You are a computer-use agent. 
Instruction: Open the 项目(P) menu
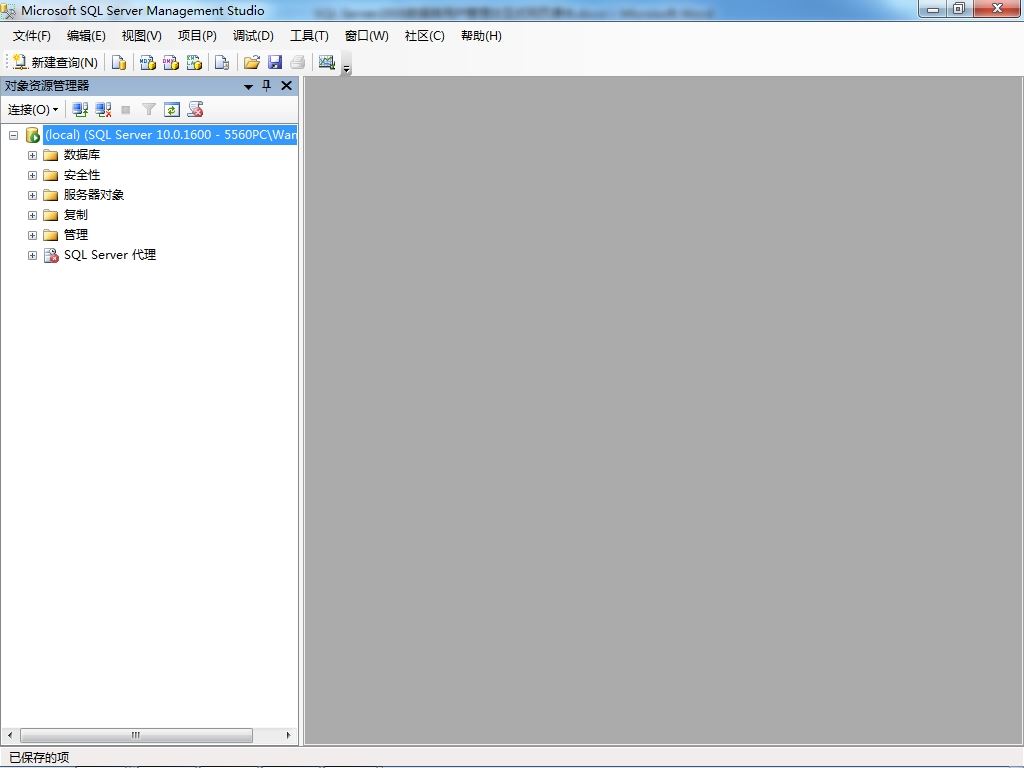pos(197,36)
